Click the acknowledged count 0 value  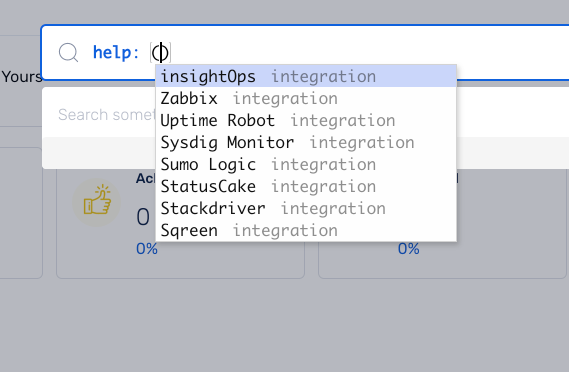(143, 217)
